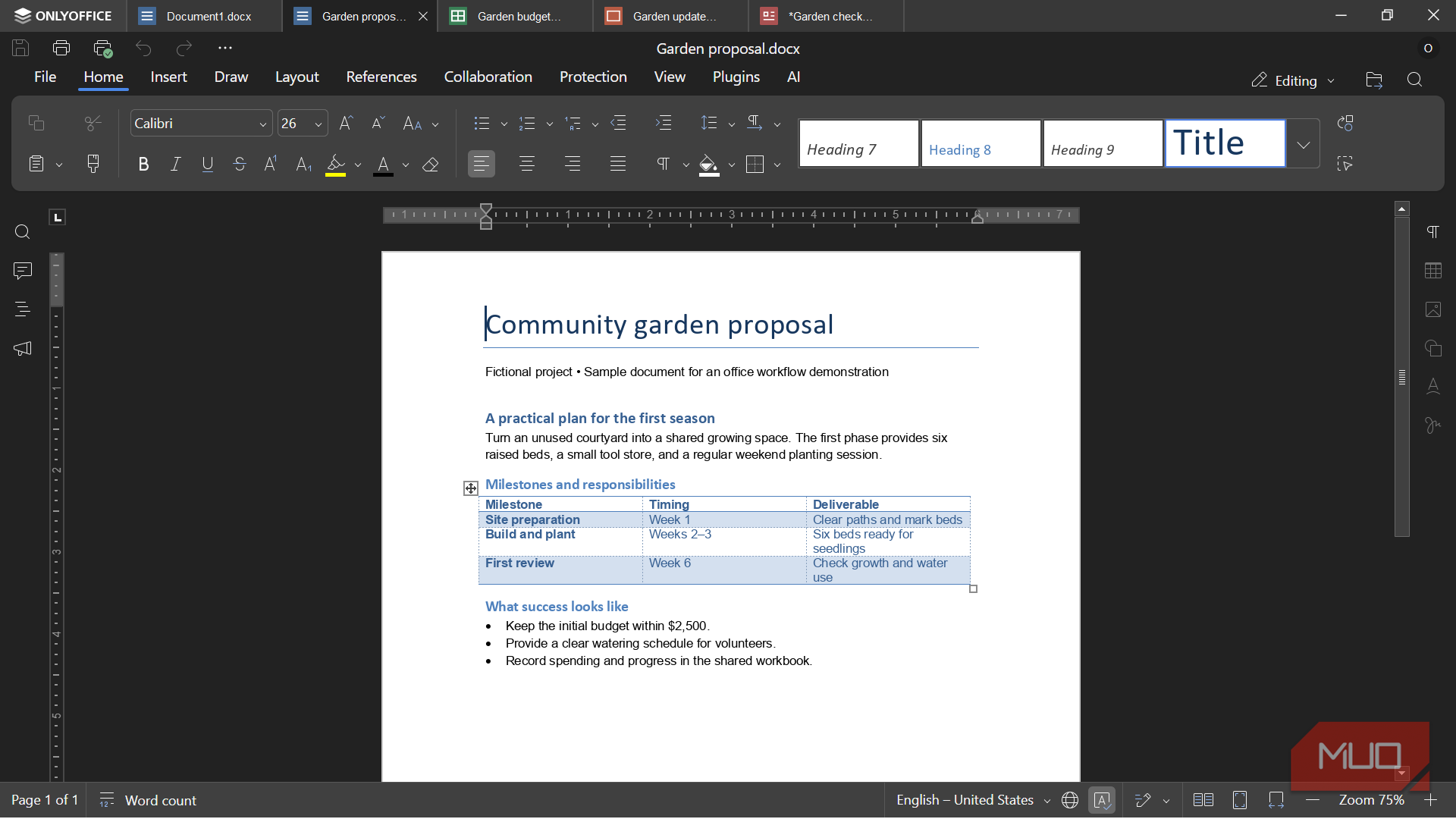Toggle Underline formatting

pos(207,164)
